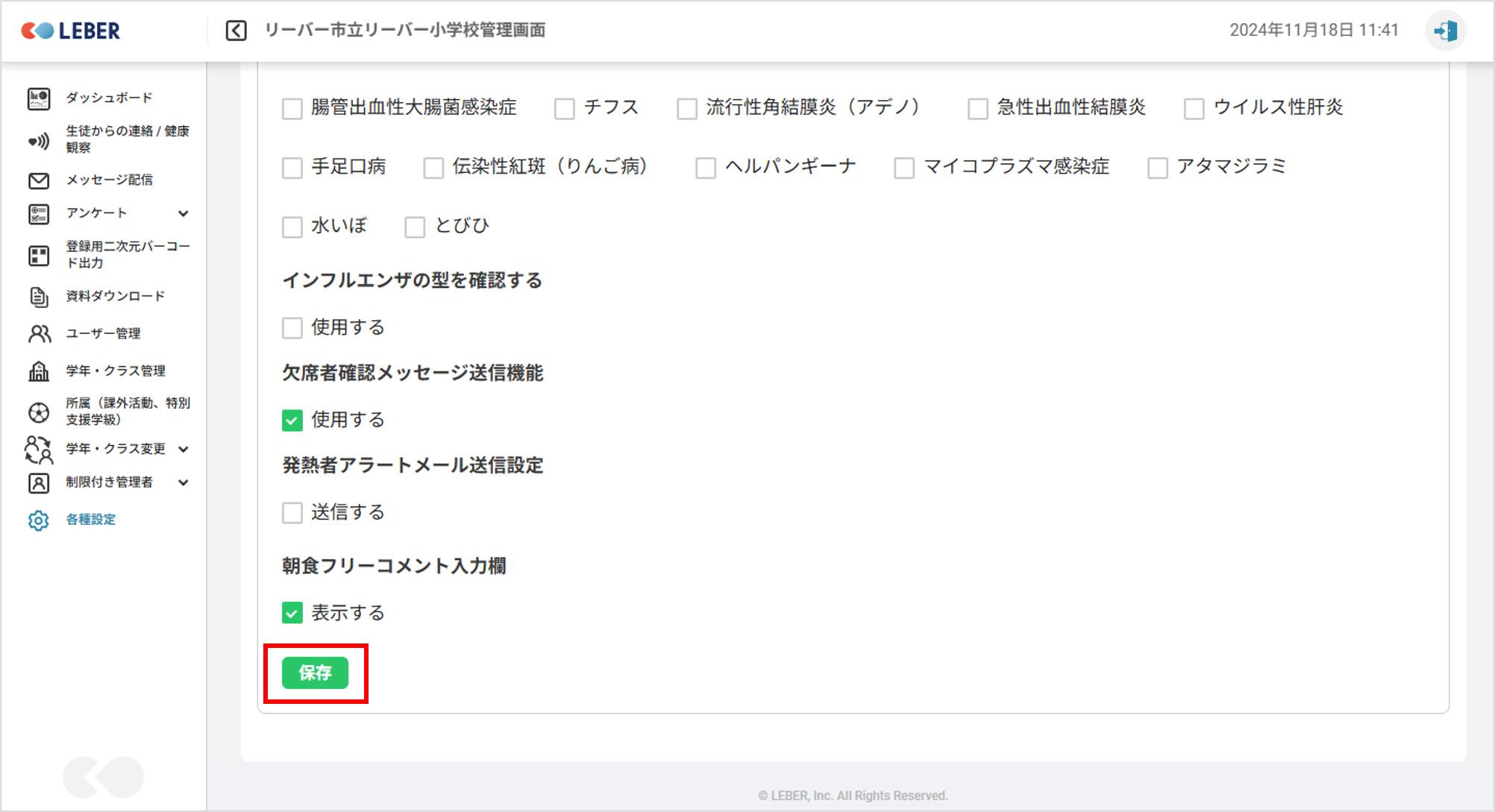This screenshot has height=812, width=1495.
Task: Expand the 学年・クラス変更 submenu arrow
Action: pyautogui.click(x=184, y=449)
